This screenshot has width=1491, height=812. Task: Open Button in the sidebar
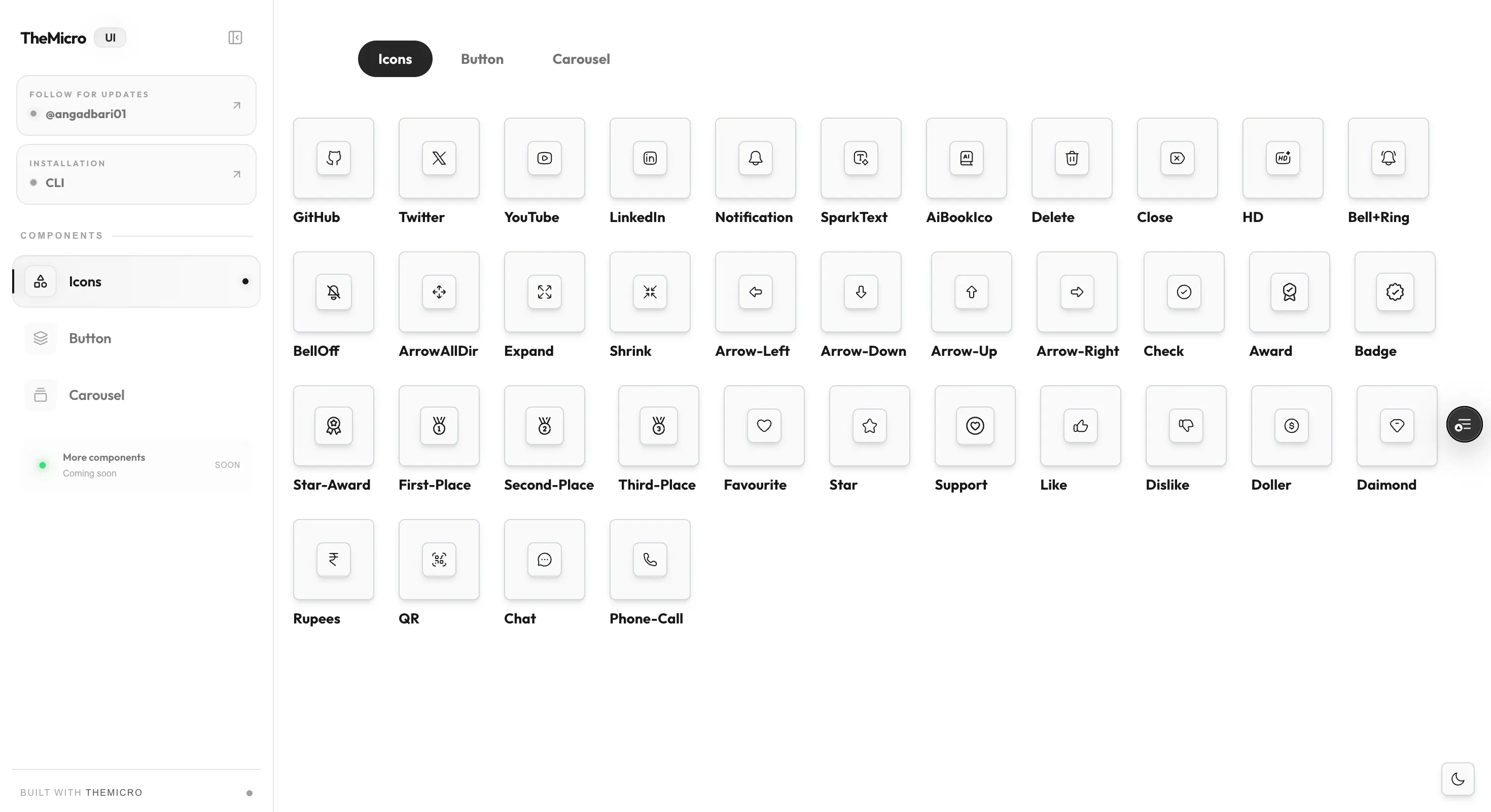[136, 339]
